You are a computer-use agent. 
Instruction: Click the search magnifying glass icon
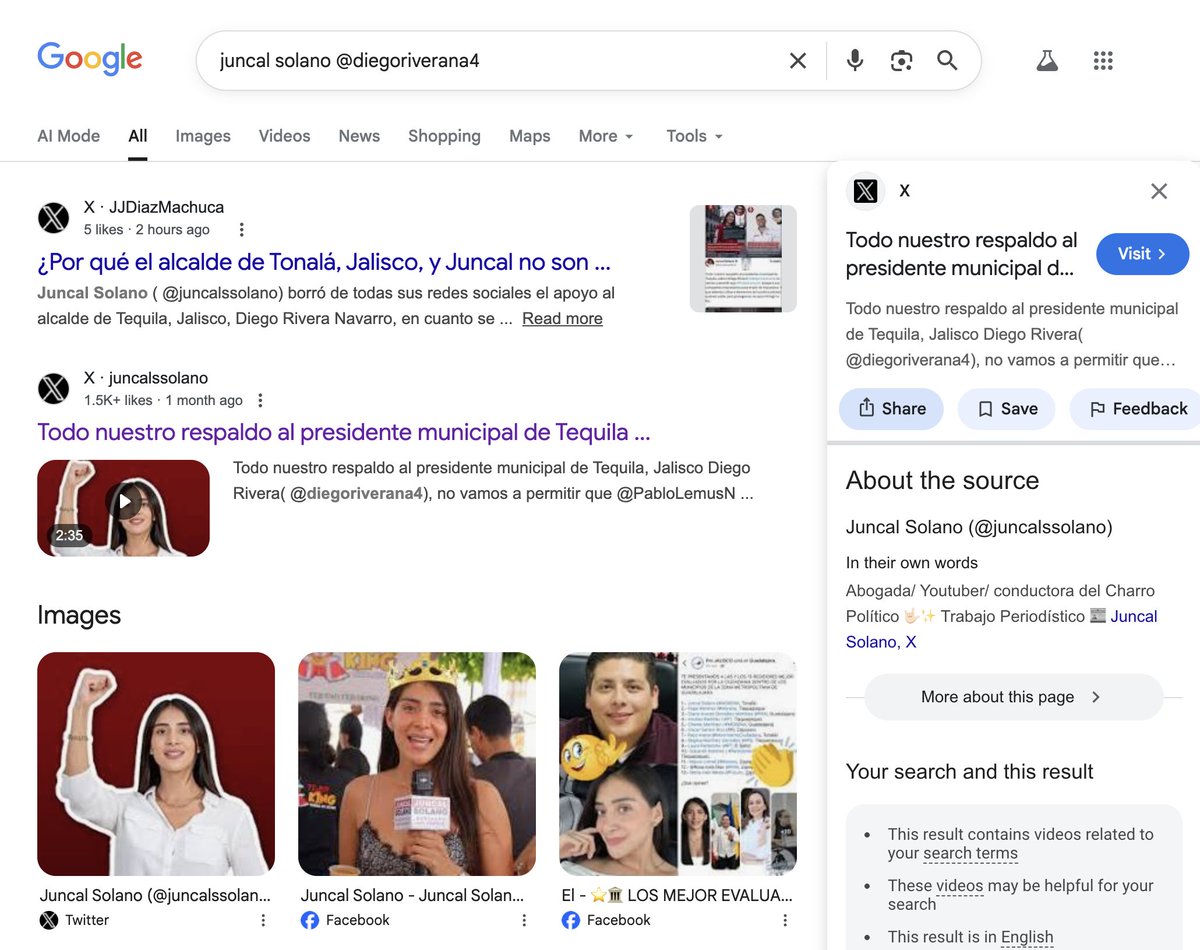click(947, 60)
